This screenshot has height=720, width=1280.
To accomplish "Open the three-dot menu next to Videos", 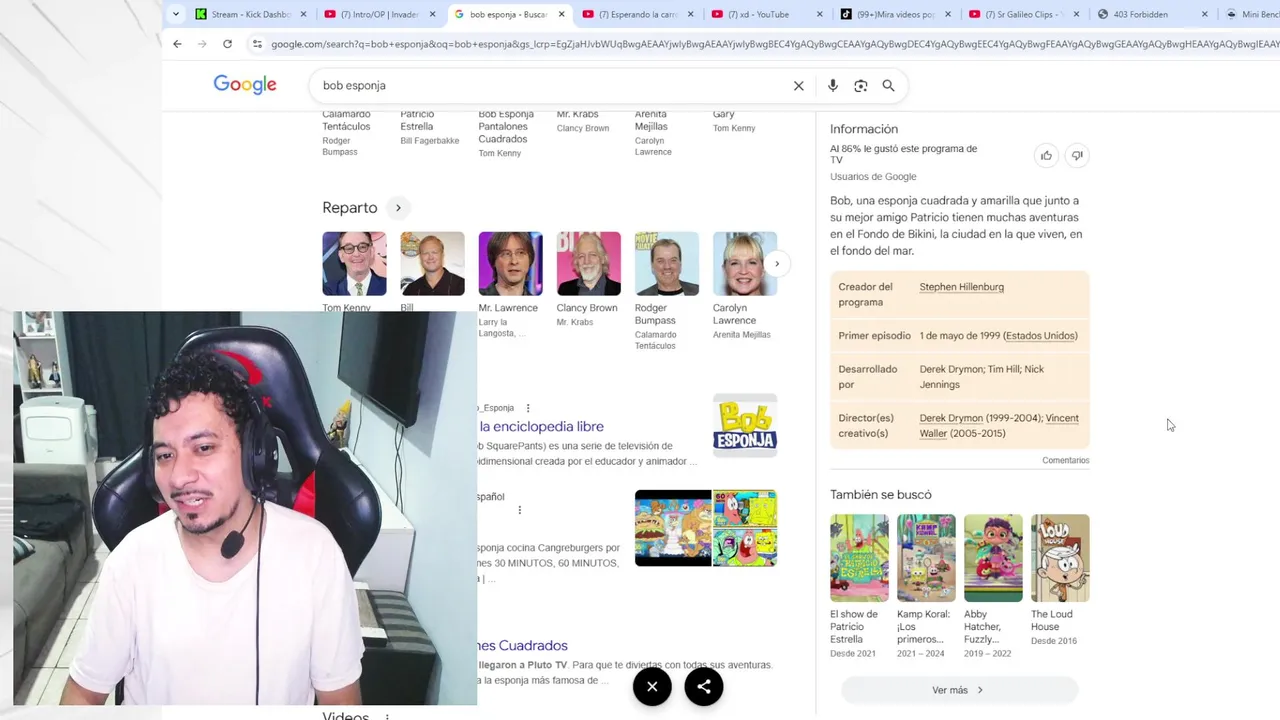I will click(387, 716).
